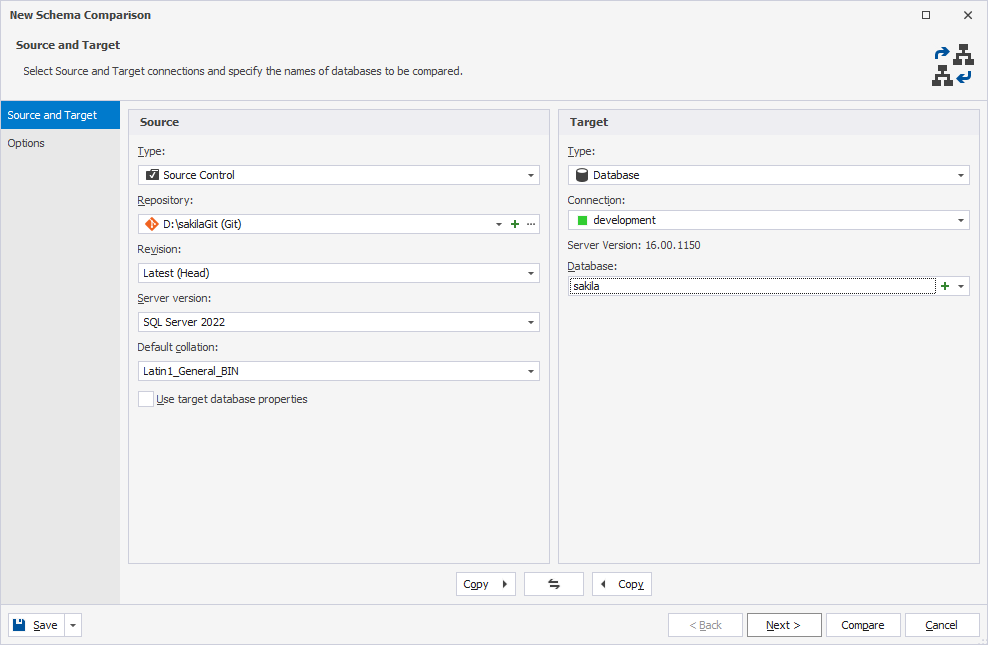Select the Source and Target page
The width and height of the screenshot is (988, 645).
(50, 114)
